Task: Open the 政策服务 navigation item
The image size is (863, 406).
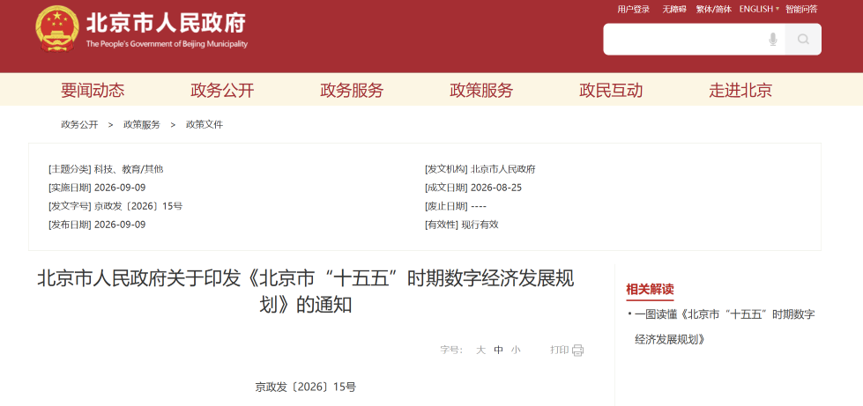Action: point(481,90)
